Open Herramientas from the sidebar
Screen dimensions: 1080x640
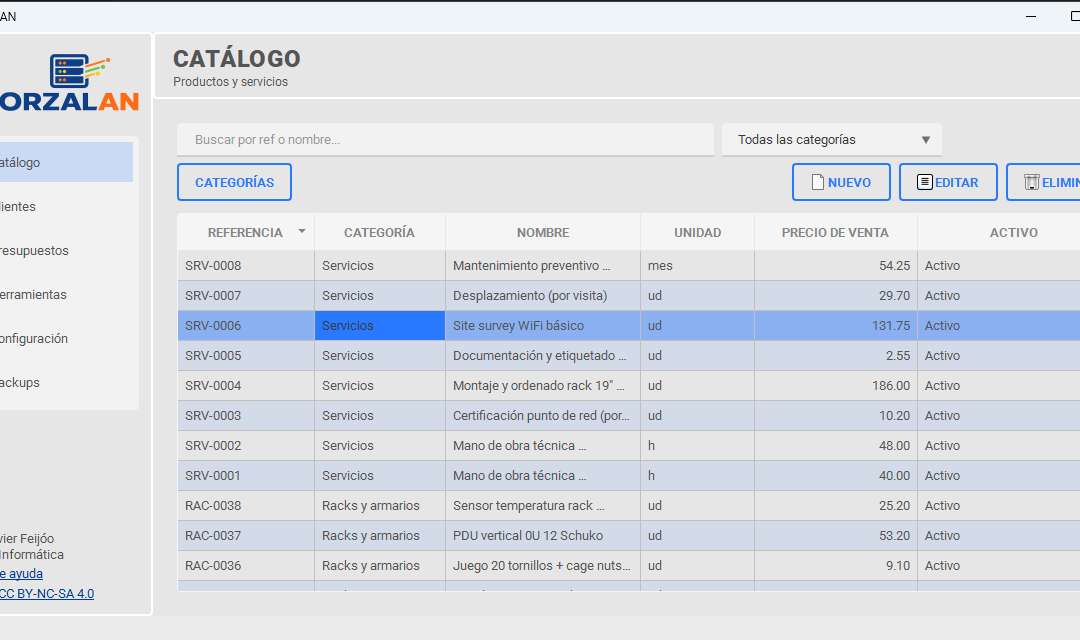click(33, 294)
